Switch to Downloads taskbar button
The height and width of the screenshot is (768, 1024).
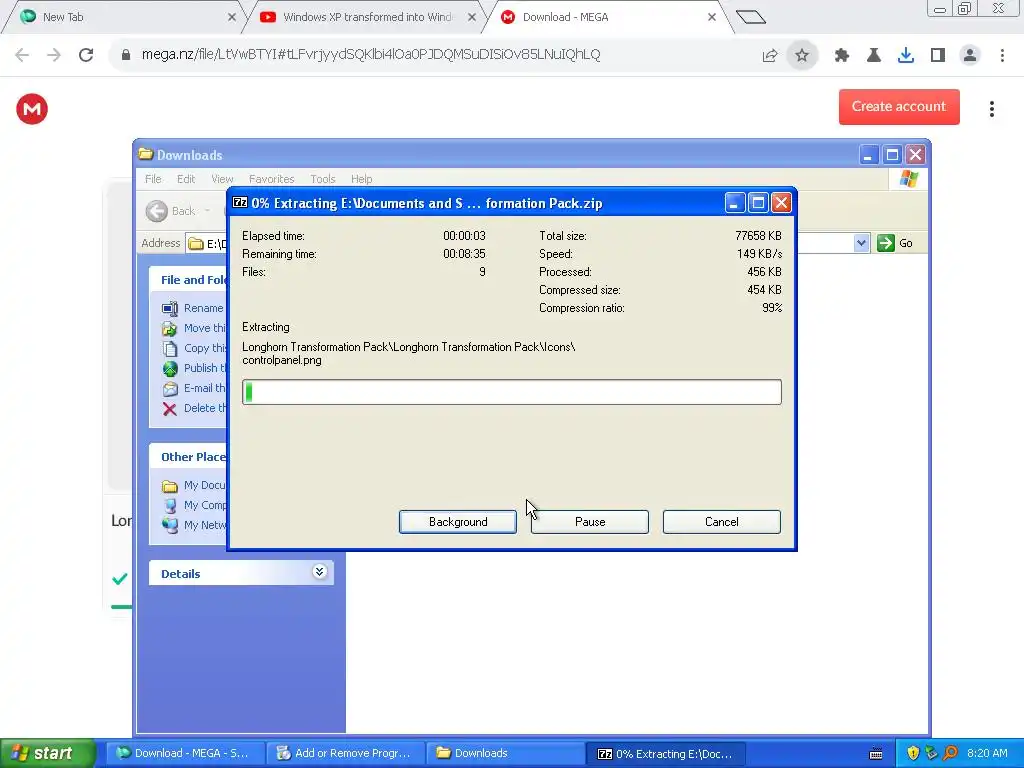coord(506,753)
